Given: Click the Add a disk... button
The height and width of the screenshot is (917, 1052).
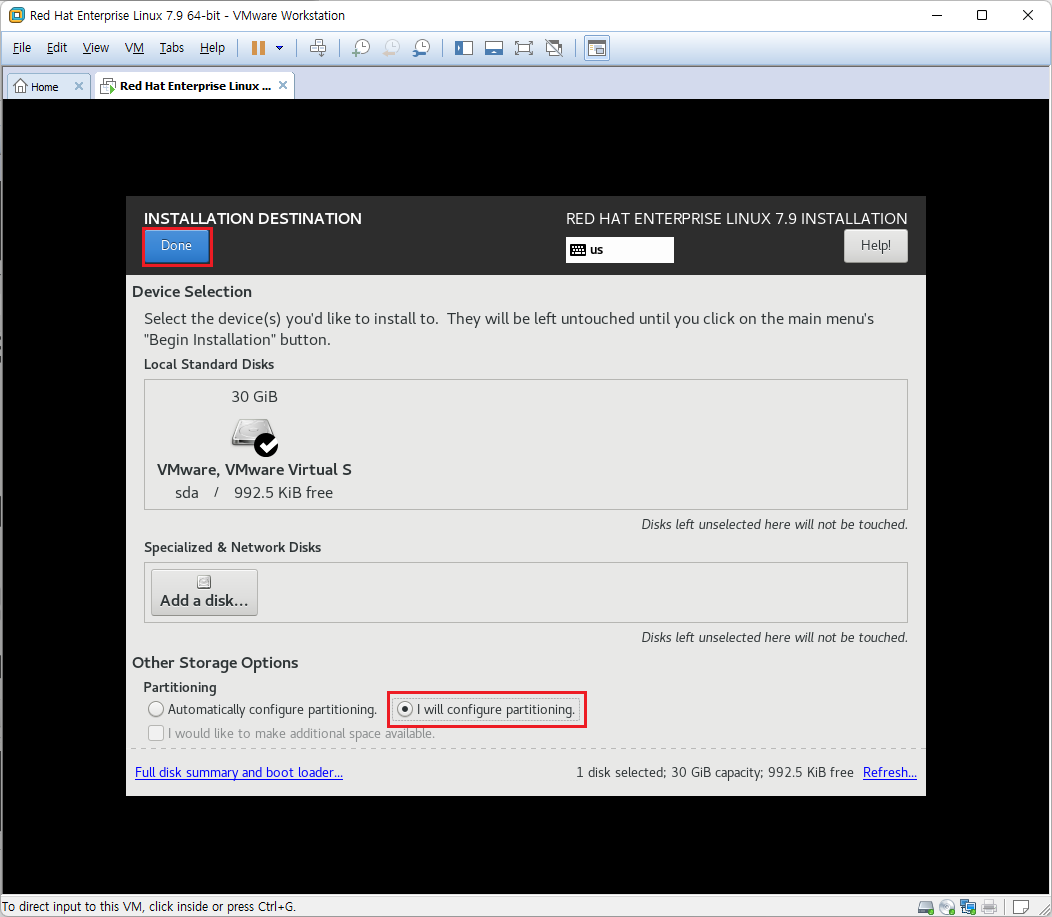Looking at the screenshot, I should pos(204,592).
